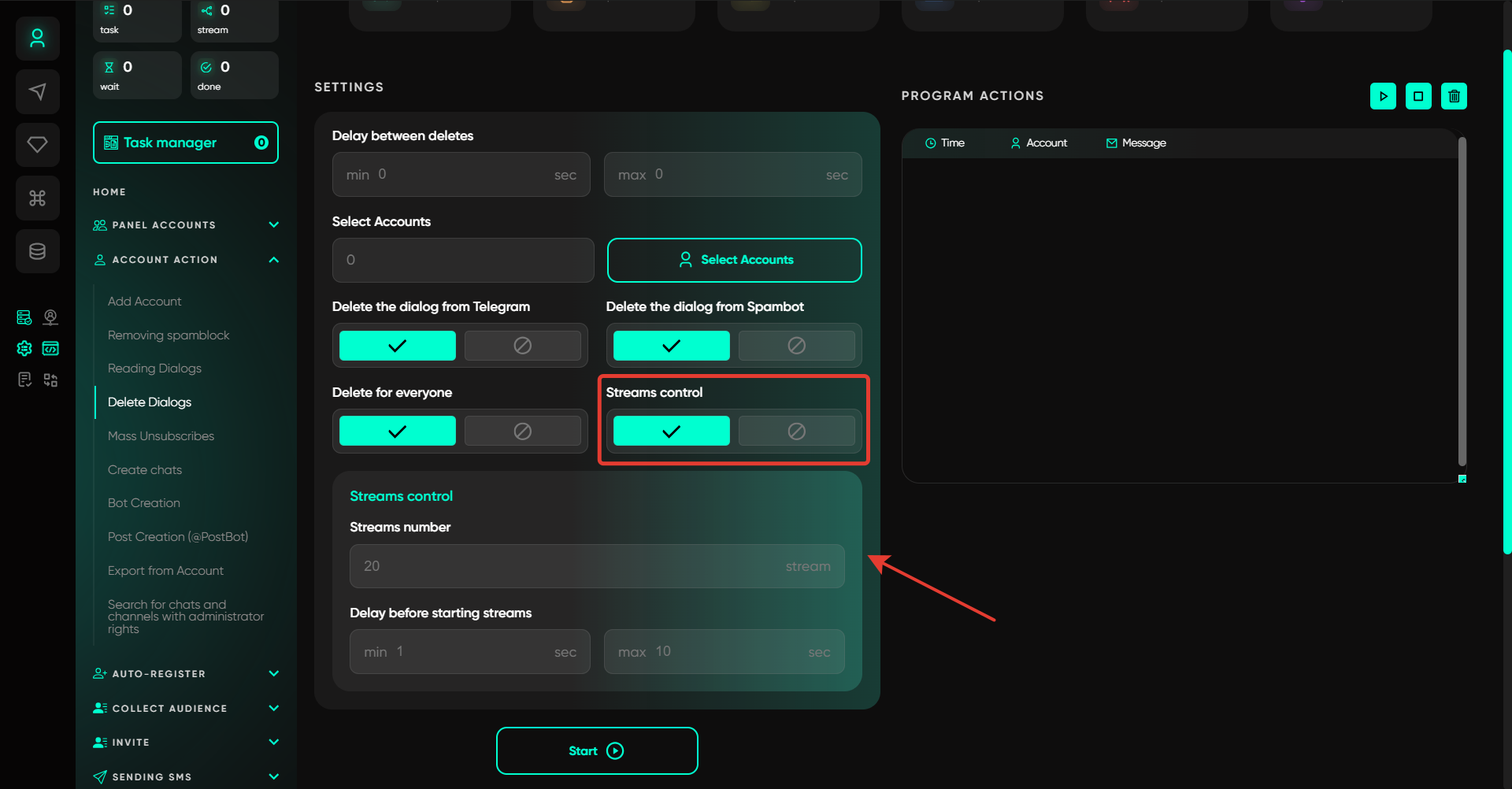The width and height of the screenshot is (1512, 789).
Task: Click the user profile icon in left rail
Action: pos(37,39)
